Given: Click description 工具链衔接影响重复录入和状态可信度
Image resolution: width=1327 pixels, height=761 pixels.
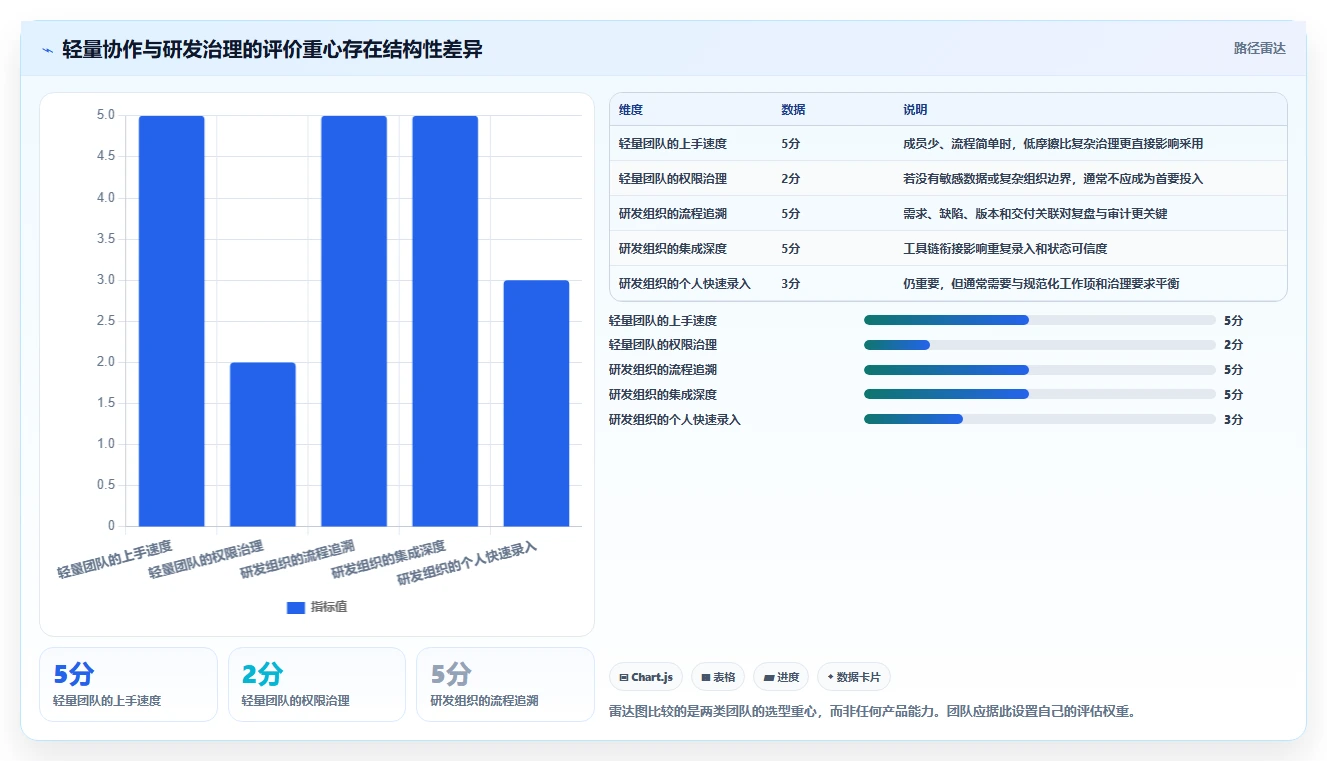Looking at the screenshot, I should coord(1005,249).
